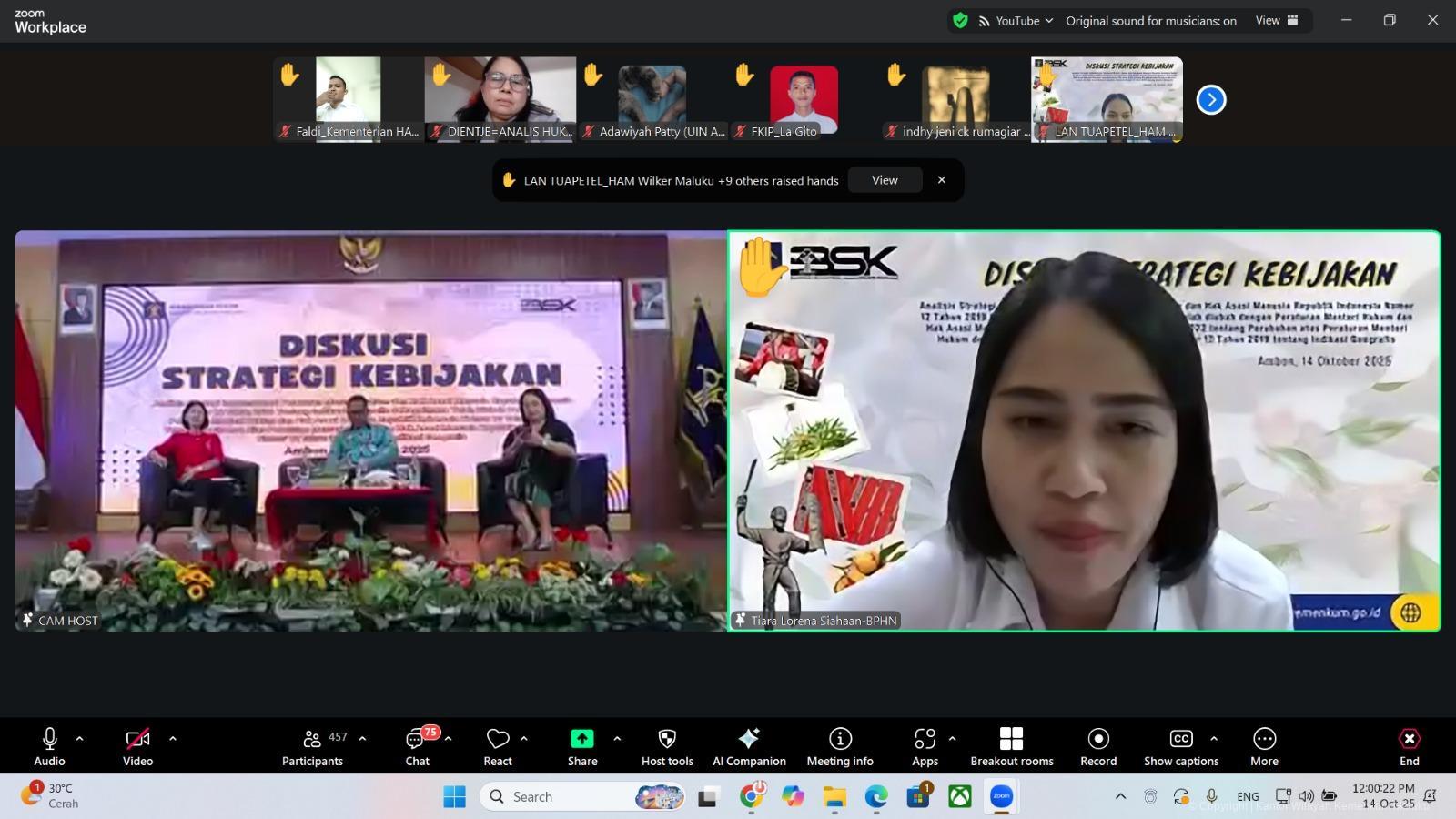Open Breakout rooms
The image size is (1456, 819).
point(1011,746)
